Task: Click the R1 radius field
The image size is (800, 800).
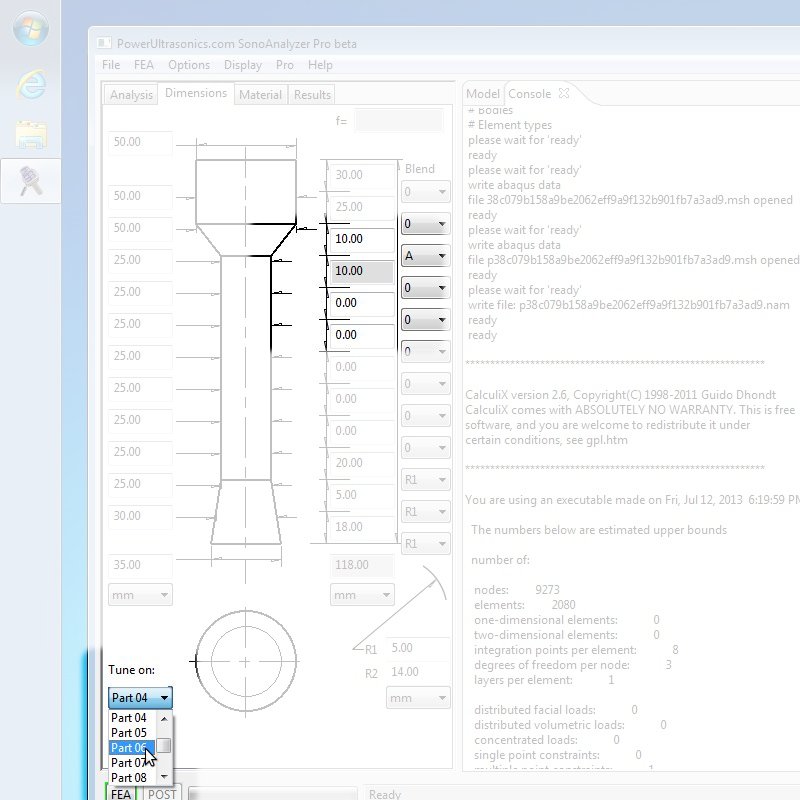Action: 418,648
